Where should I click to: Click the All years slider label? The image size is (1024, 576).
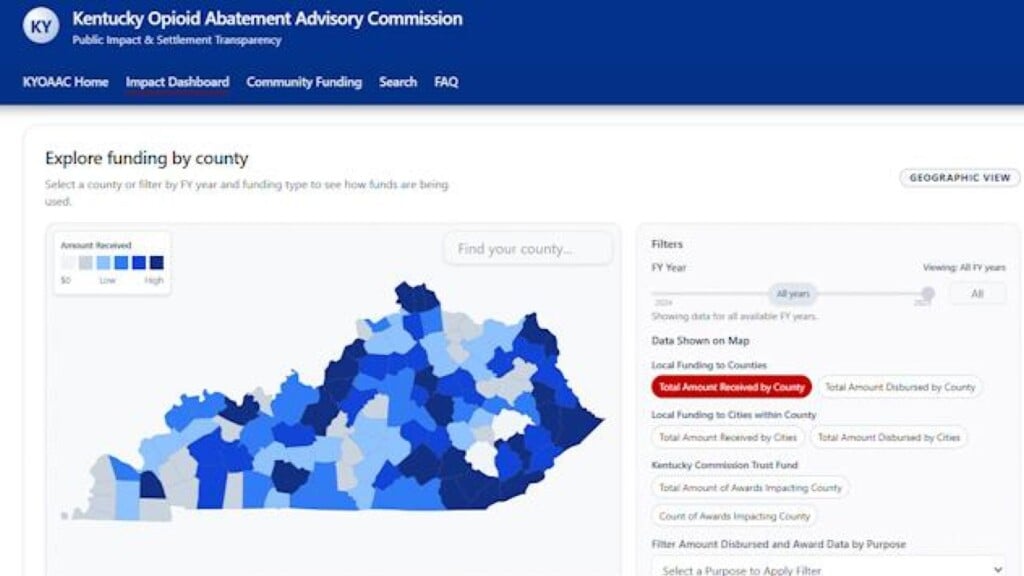tap(793, 294)
